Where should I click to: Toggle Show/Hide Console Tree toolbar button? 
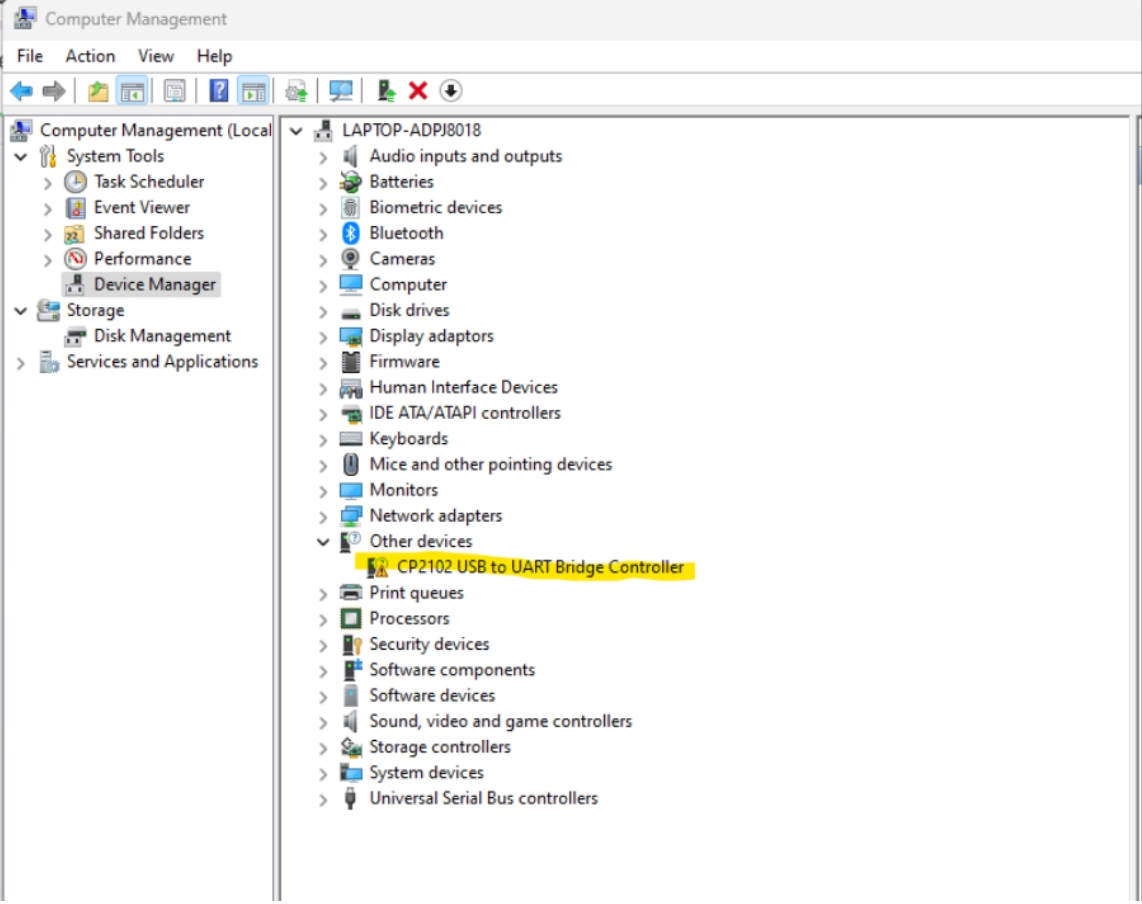(131, 91)
